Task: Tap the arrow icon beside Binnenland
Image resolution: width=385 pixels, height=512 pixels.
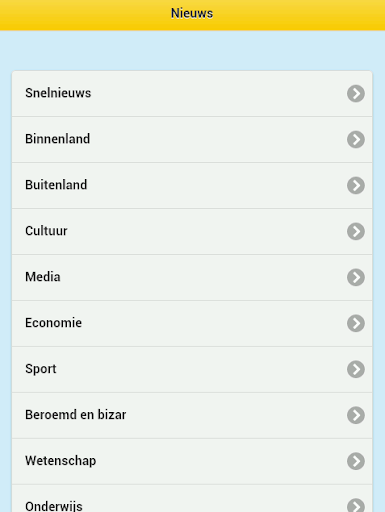Action: pyautogui.click(x=356, y=139)
